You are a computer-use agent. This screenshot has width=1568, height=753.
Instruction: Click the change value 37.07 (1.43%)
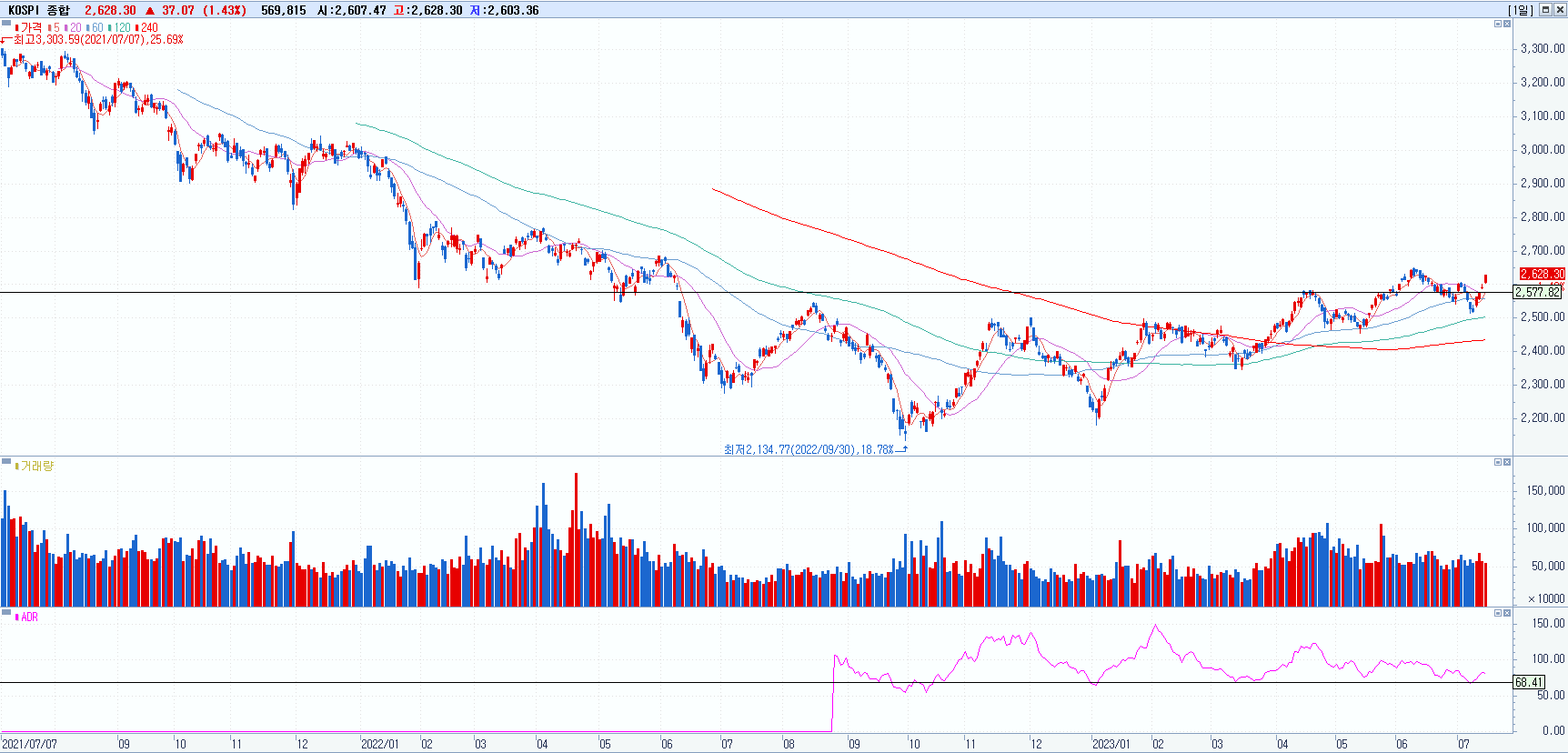pyautogui.click(x=204, y=10)
